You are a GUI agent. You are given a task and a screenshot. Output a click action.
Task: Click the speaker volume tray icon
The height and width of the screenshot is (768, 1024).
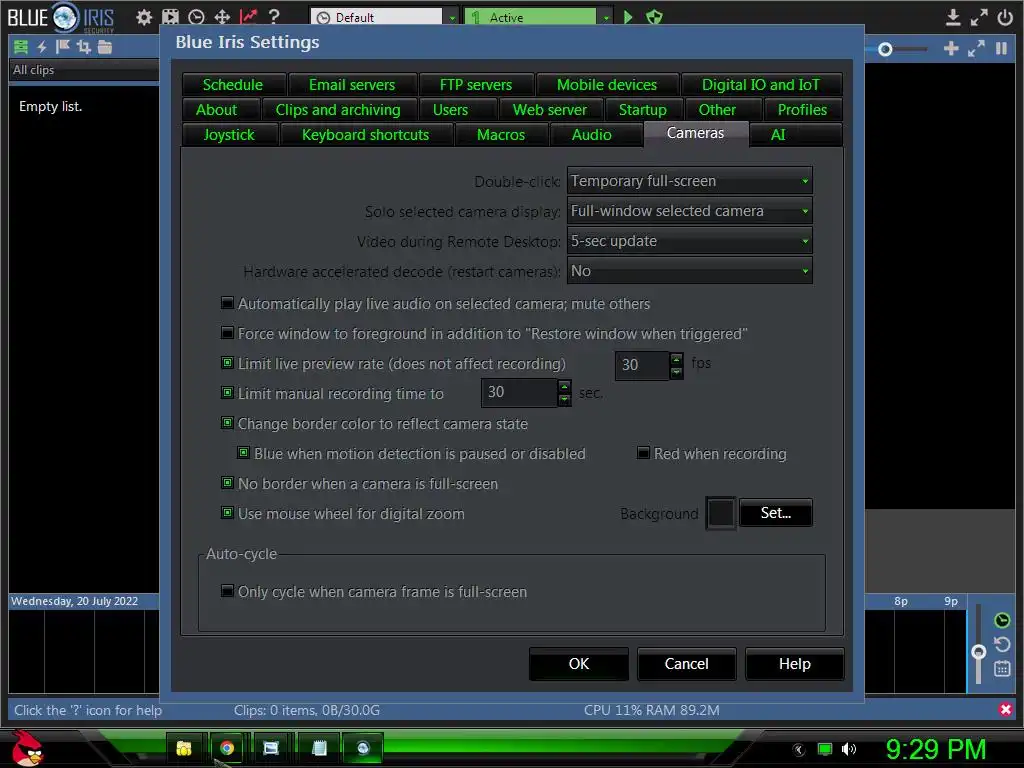click(x=848, y=749)
